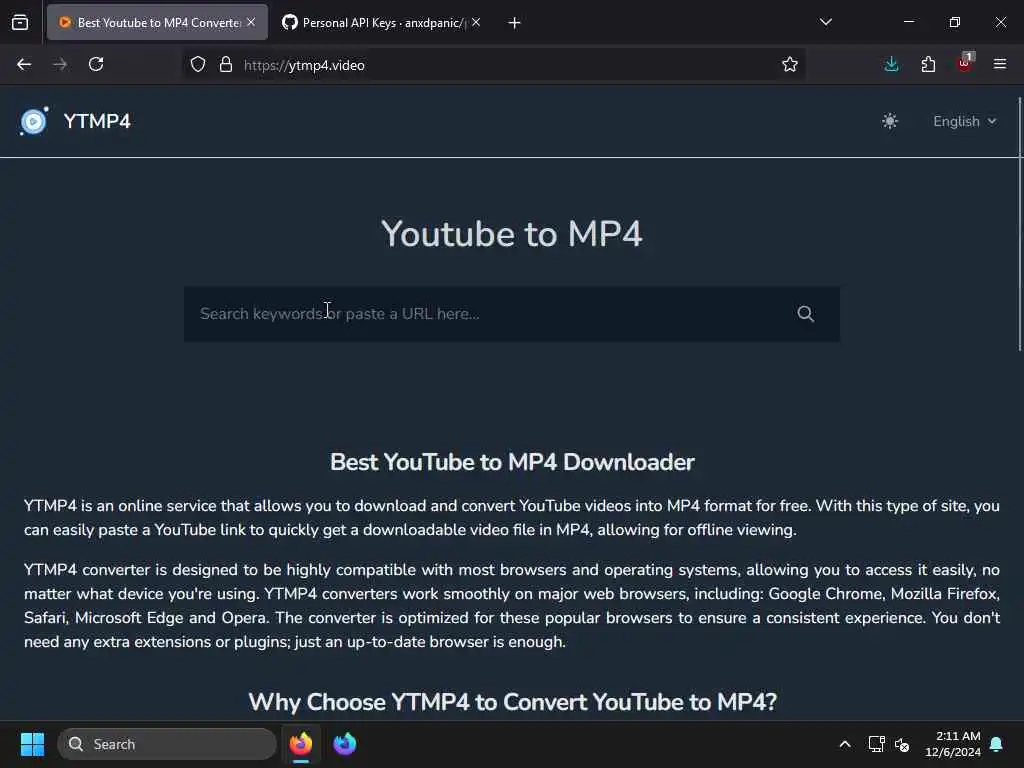The image size is (1024, 768).
Task: Click the Youtube to MP4 heading
Action: tap(512, 234)
